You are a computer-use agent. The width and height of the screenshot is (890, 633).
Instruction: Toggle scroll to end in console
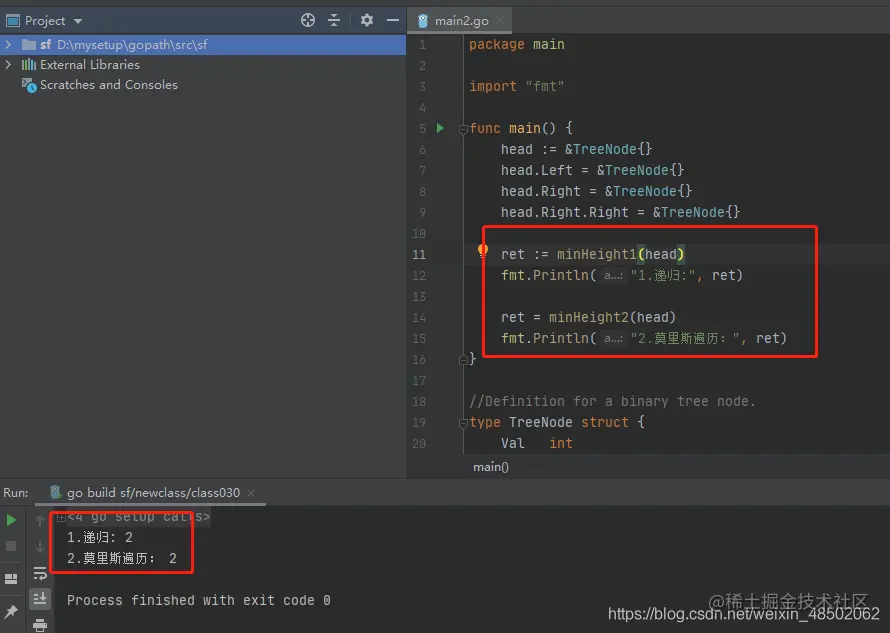coord(40,599)
